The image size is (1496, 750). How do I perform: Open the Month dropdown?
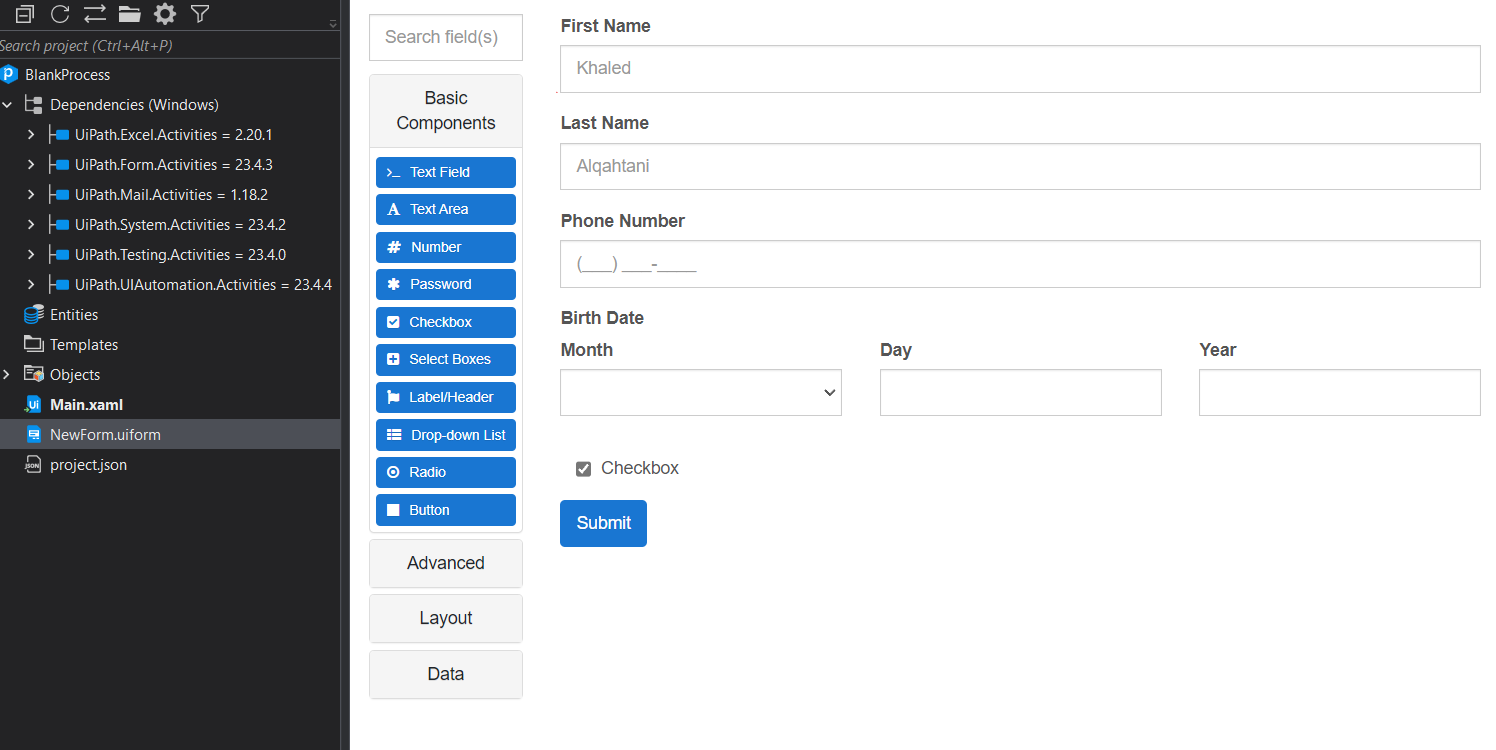[700, 393]
